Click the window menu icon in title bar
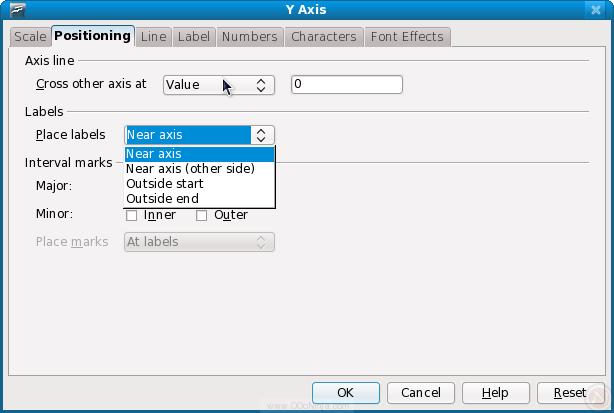This screenshot has height=413, width=614. pos(13,10)
